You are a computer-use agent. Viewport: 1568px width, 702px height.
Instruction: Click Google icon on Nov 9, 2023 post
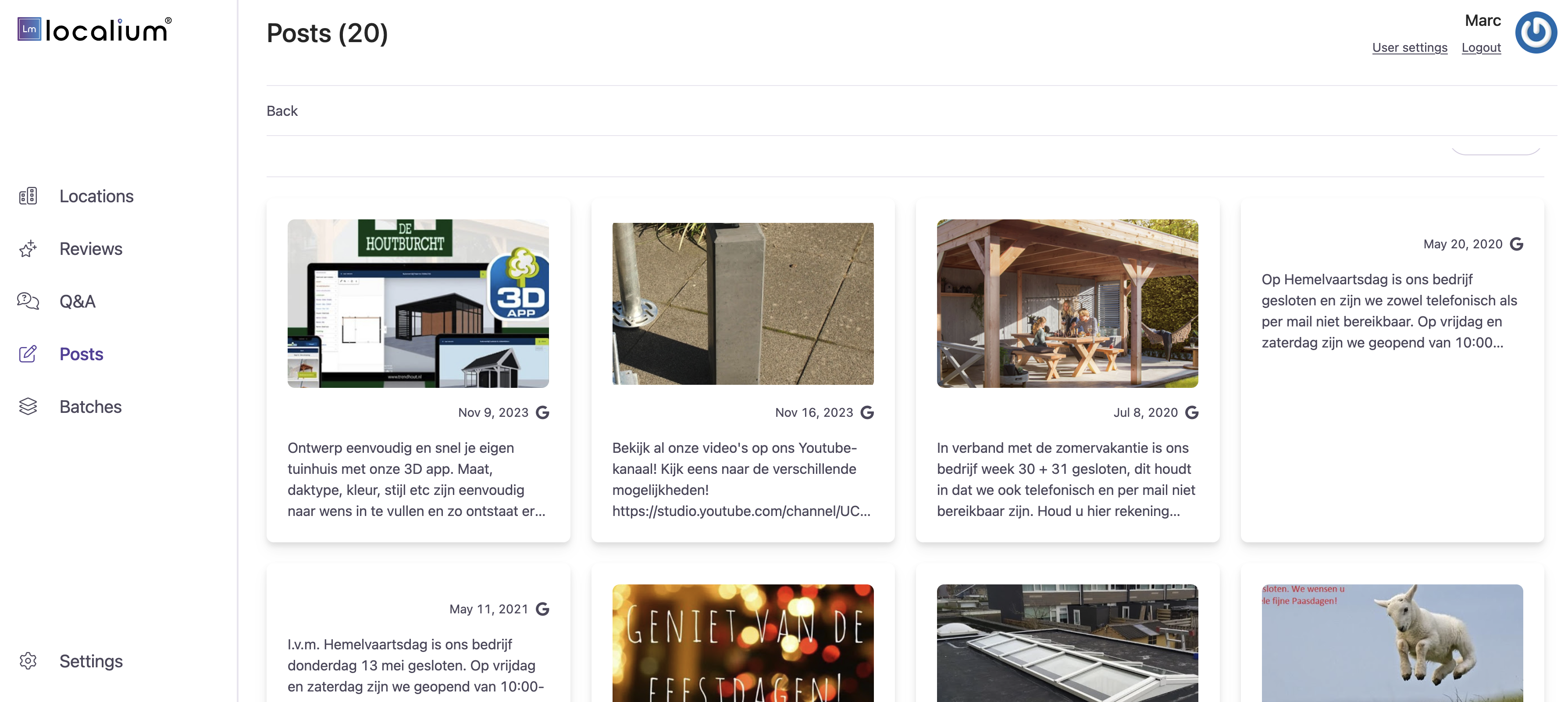click(542, 412)
